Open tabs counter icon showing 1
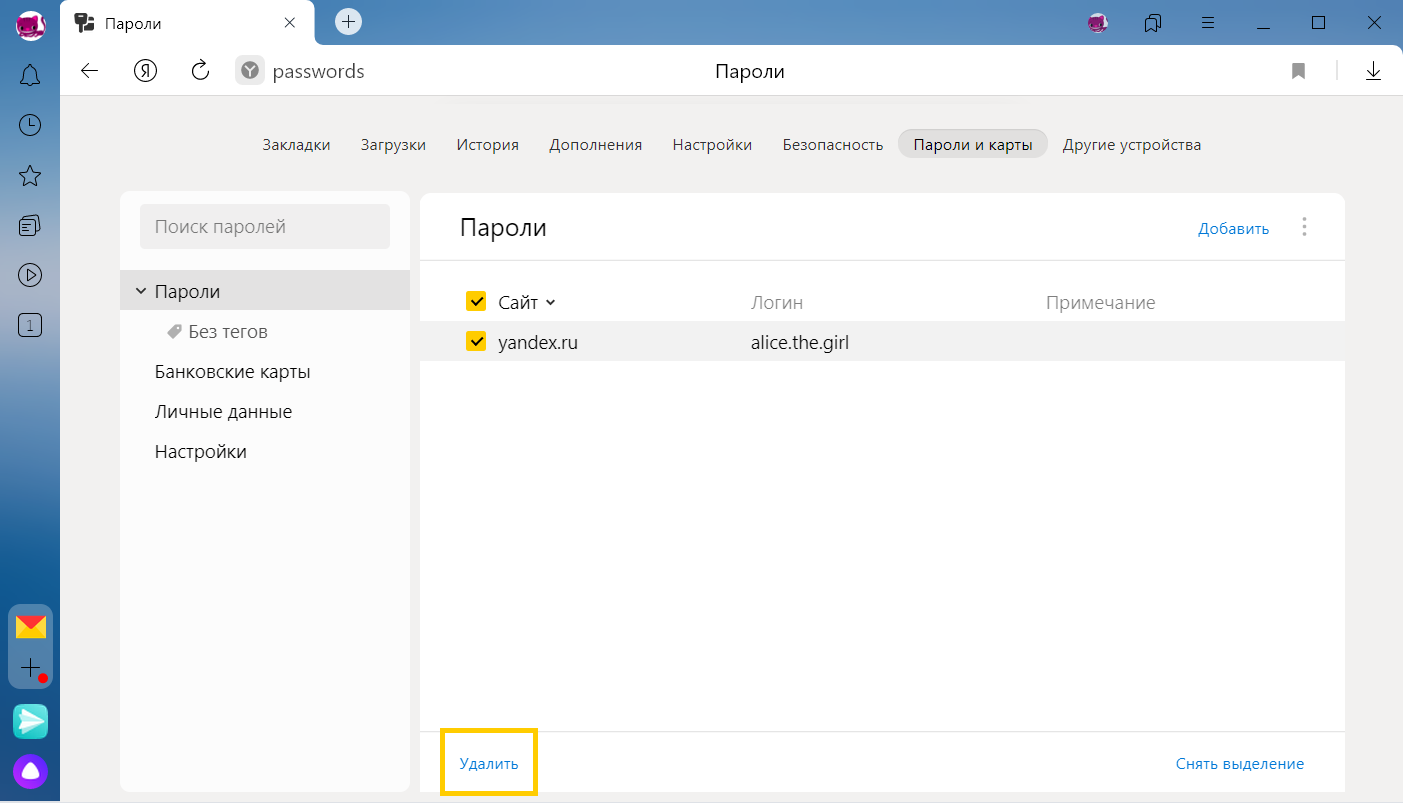Screen dimensions: 1403x803 pyautogui.click(x=30, y=324)
